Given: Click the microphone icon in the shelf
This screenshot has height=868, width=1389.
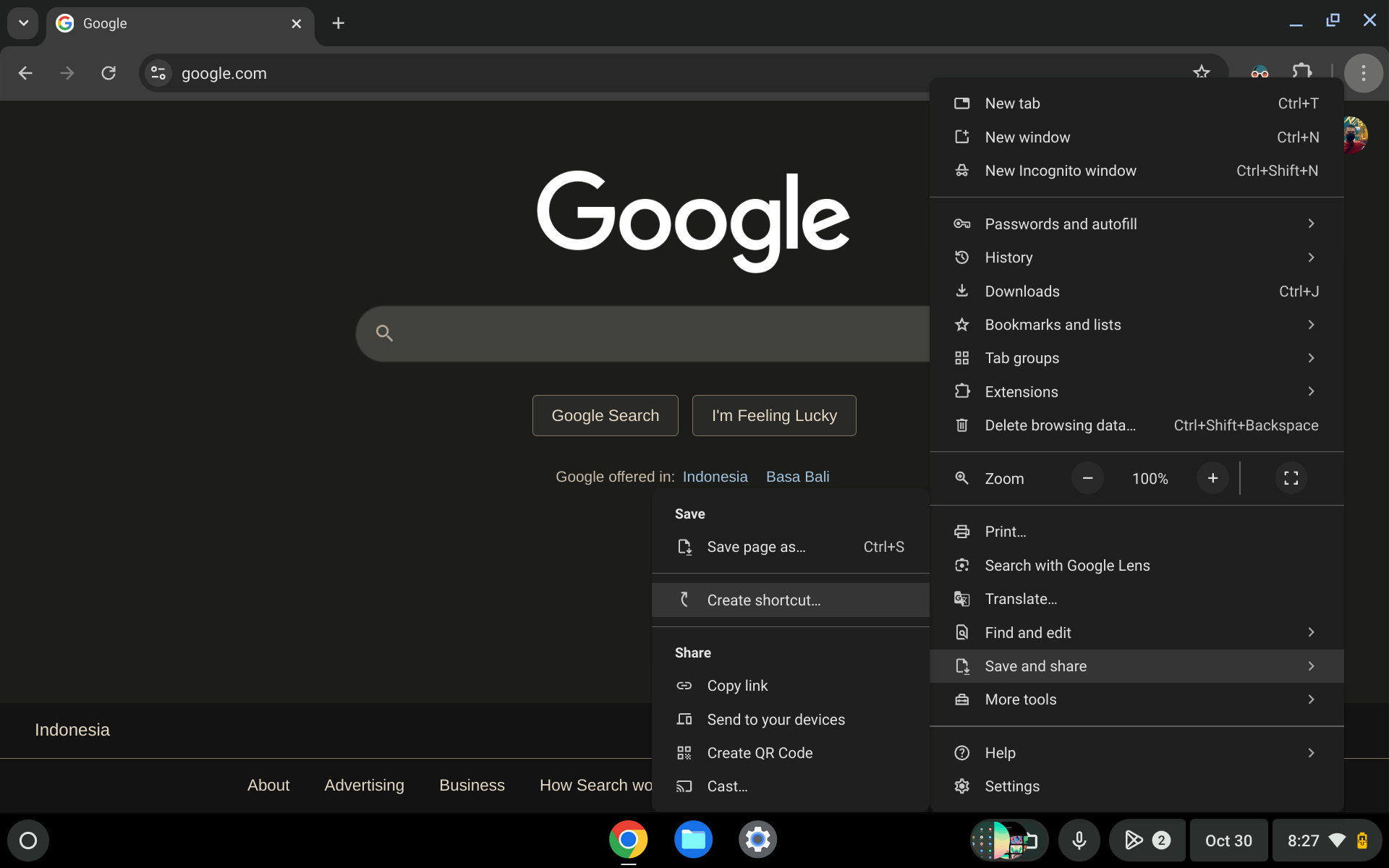Looking at the screenshot, I should (x=1079, y=841).
